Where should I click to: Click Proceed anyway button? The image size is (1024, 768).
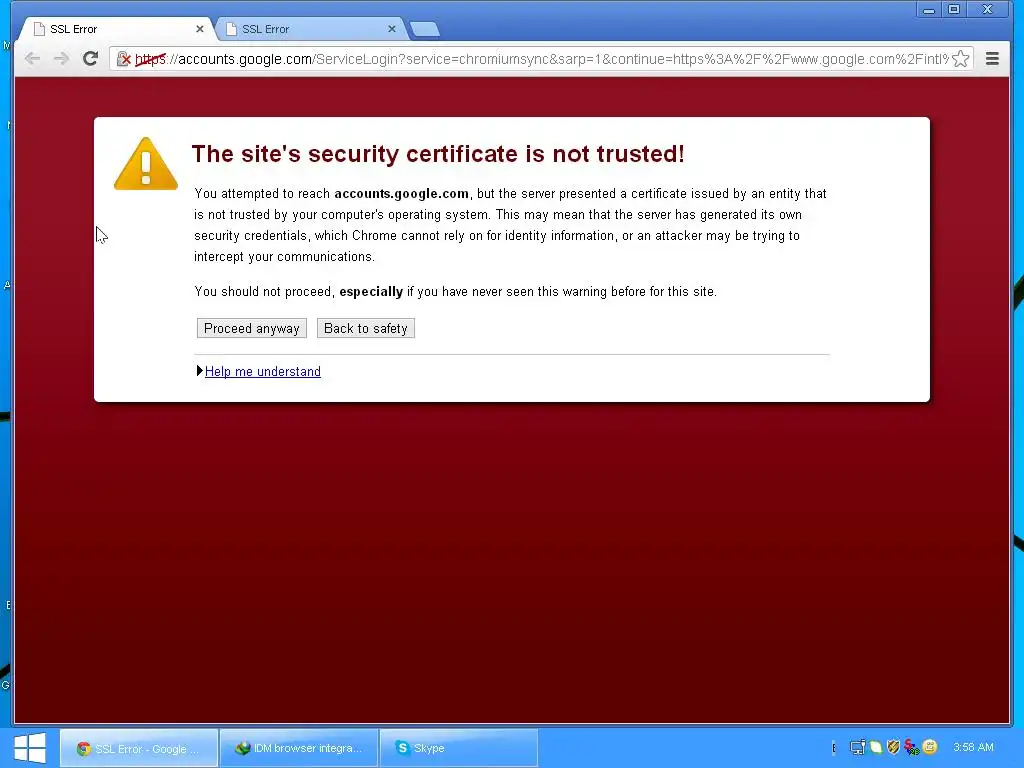pos(251,328)
